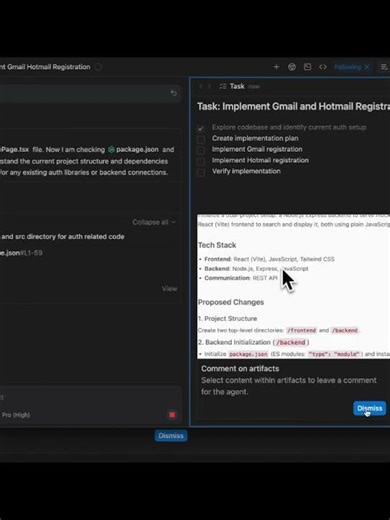Click the '1. Project Structure' line
The width and height of the screenshot is (390, 520).
pos(227,319)
